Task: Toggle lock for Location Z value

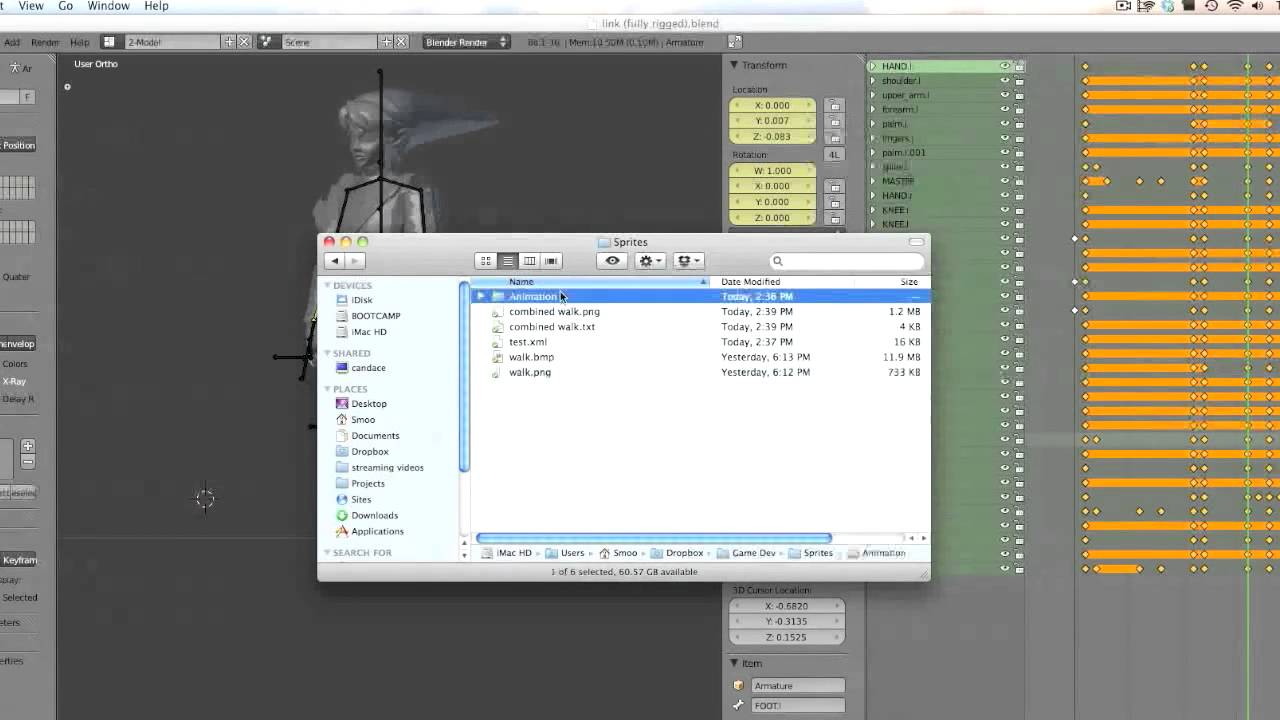Action: tap(835, 137)
